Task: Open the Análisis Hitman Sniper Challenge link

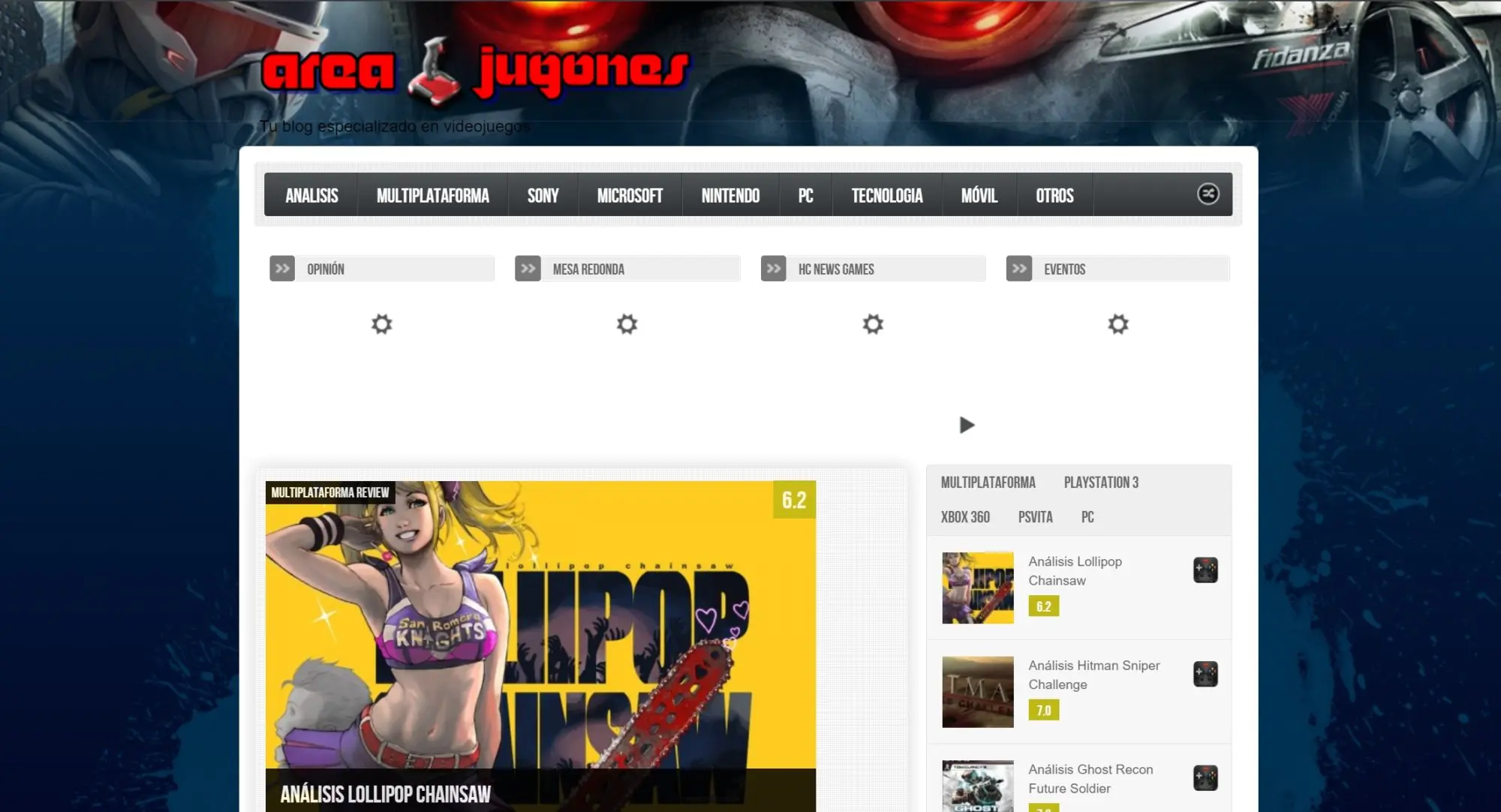Action: click(x=1093, y=675)
